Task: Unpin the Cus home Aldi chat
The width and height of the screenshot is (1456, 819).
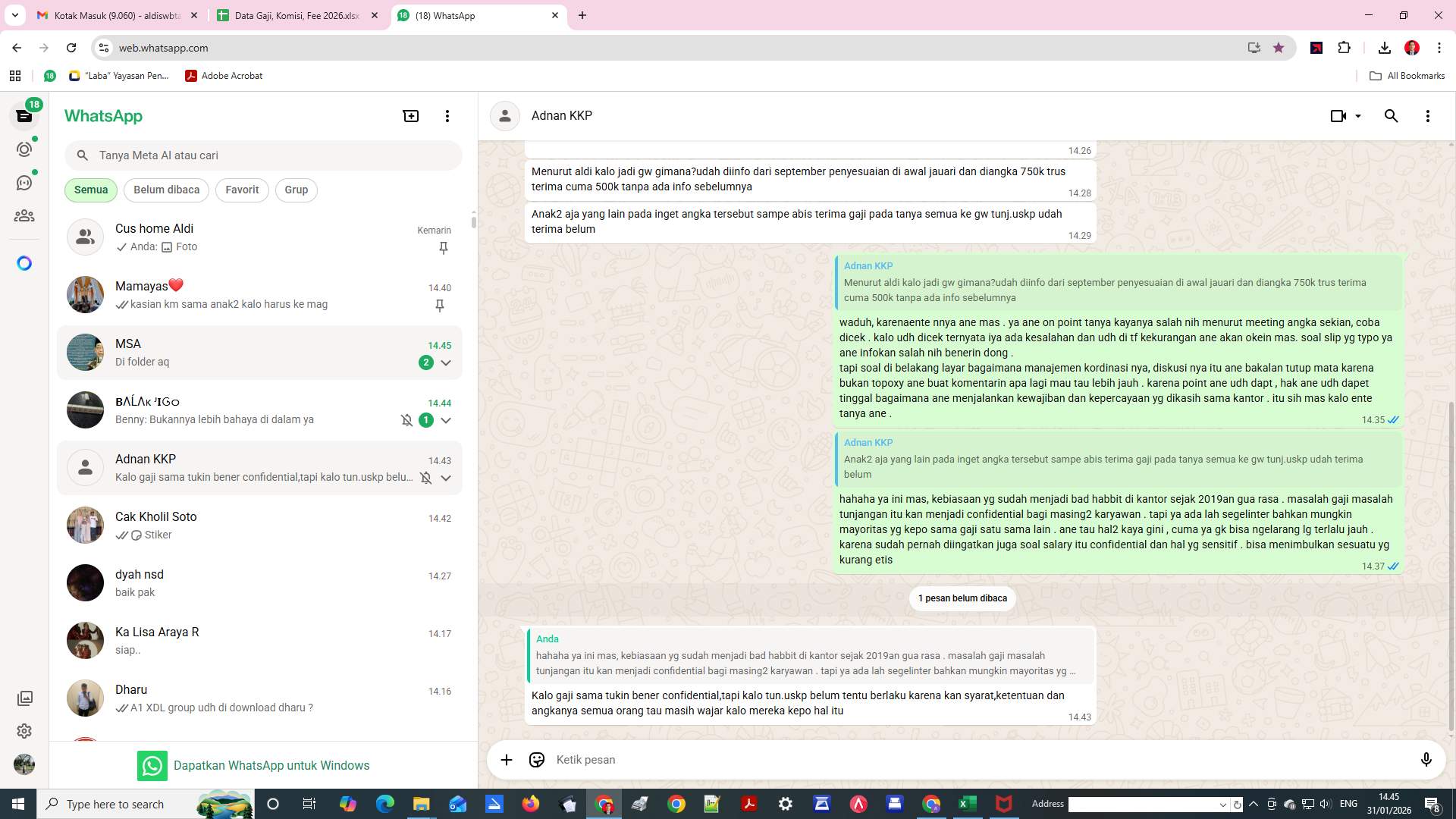Action: [x=443, y=248]
